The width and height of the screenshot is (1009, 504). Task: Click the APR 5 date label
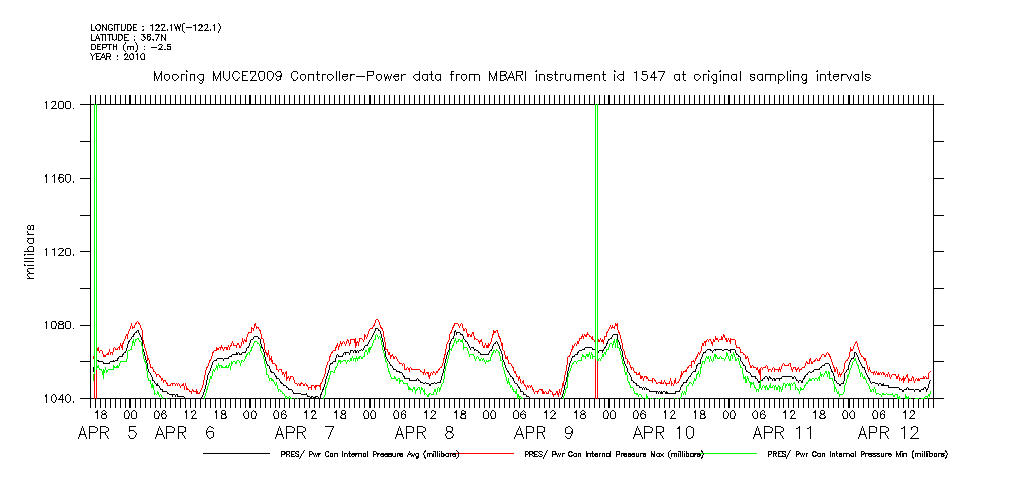[111, 433]
